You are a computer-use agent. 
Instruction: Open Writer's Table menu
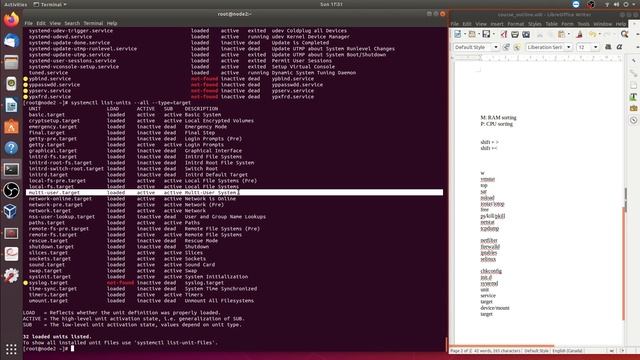[x=551, y=24]
